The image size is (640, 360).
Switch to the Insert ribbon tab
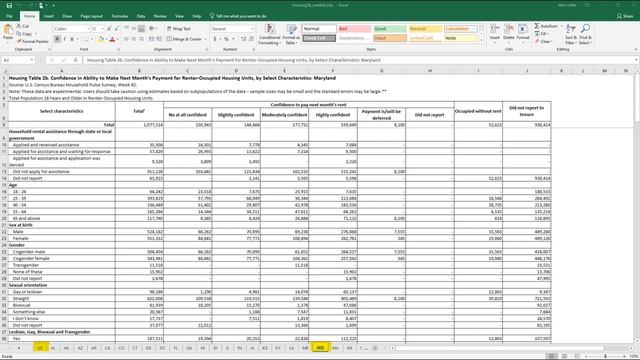(x=49, y=16)
